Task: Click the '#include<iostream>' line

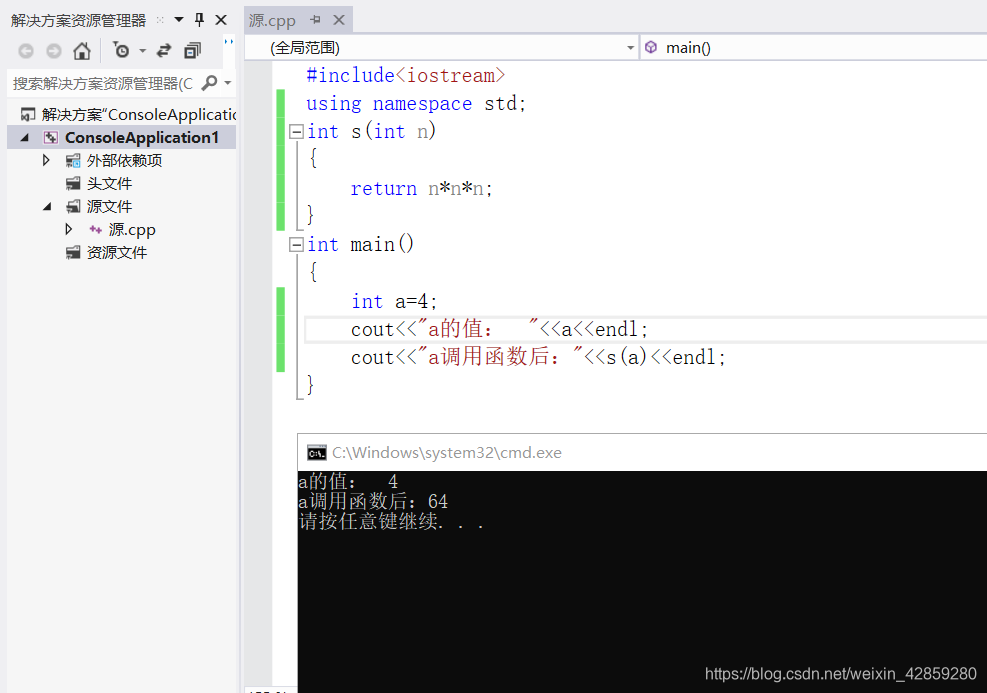Action: [405, 76]
